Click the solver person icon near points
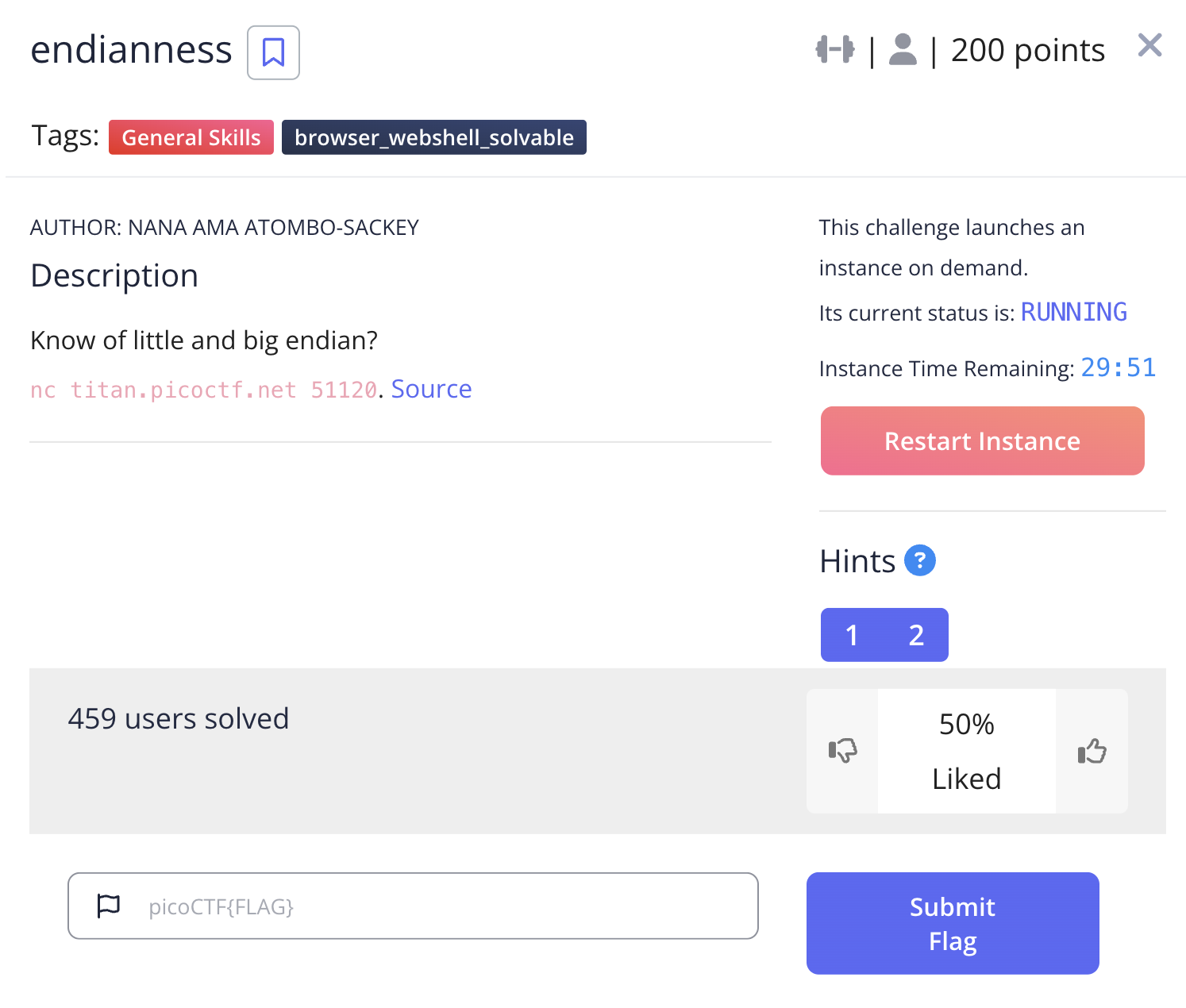Viewport: 1186px width, 1008px height. pyautogui.click(x=902, y=49)
